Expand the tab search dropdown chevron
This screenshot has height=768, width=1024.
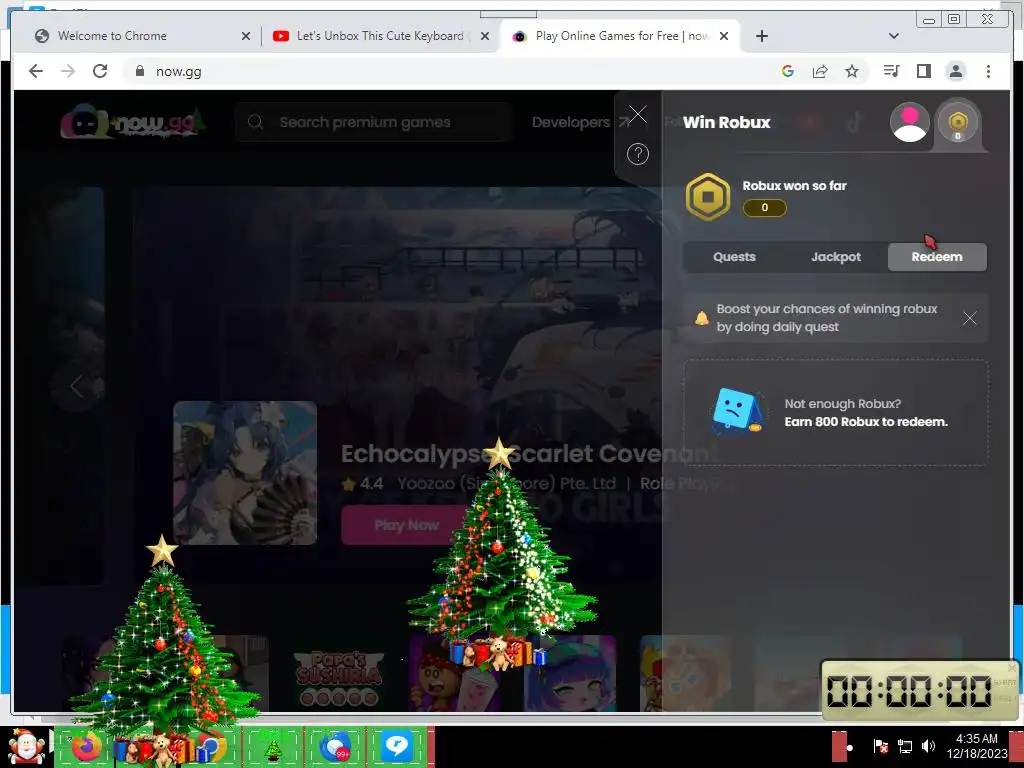[x=894, y=36]
